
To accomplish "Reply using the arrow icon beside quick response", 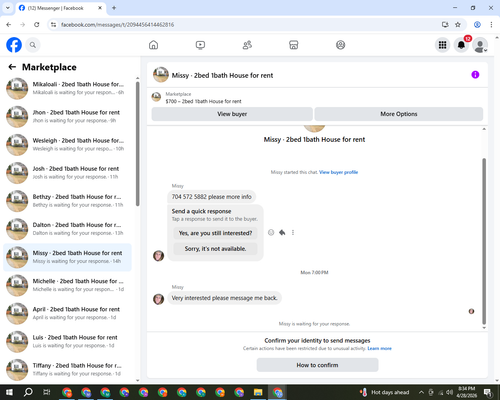I will pos(282,232).
